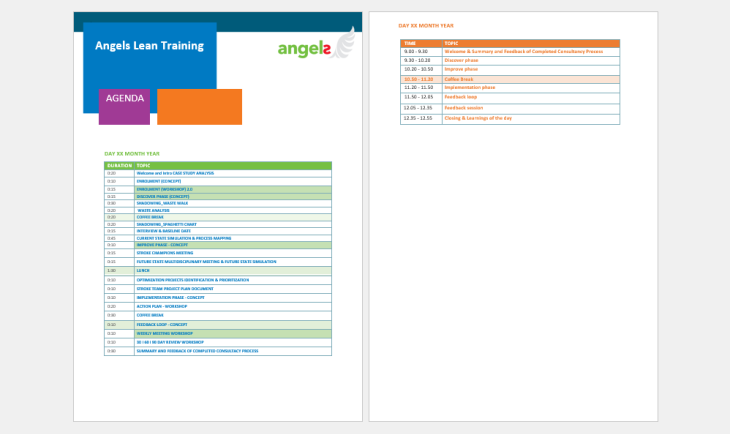
Task: Click 'DISCOVER PHASE (CONCEPT)' row
Action: (x=218, y=197)
